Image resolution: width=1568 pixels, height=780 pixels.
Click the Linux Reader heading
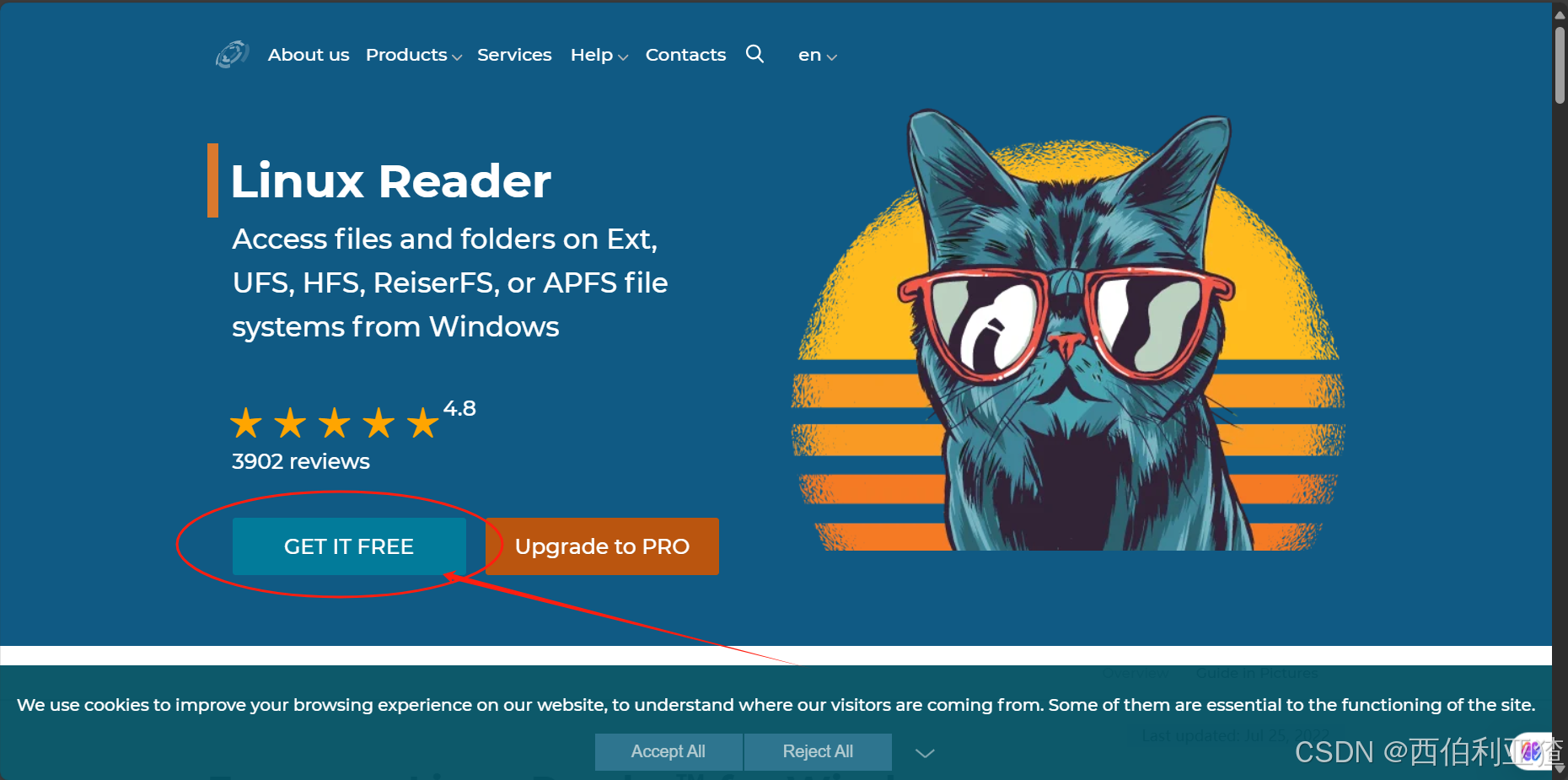[x=391, y=180]
